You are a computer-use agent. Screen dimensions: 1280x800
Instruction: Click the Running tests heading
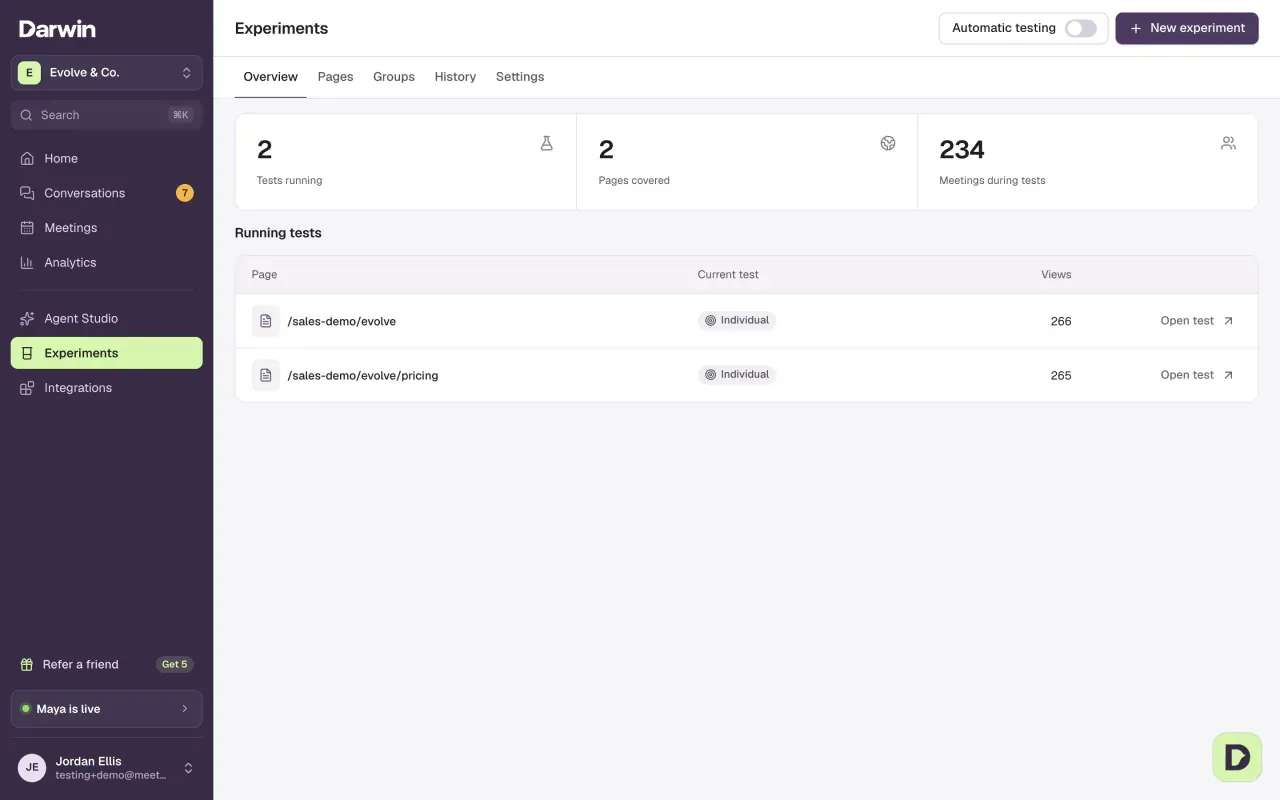click(x=278, y=233)
